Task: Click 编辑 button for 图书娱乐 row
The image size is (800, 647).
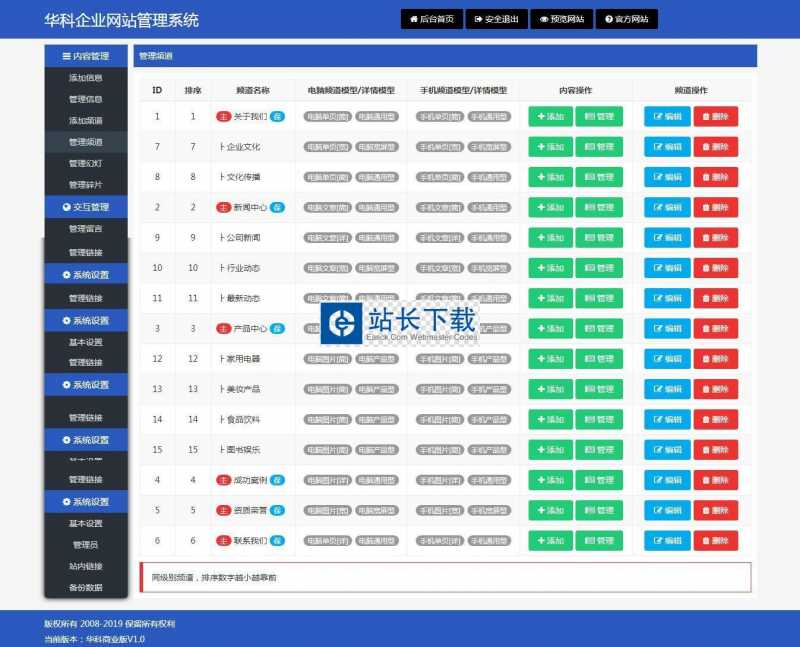Action: [x=667, y=450]
